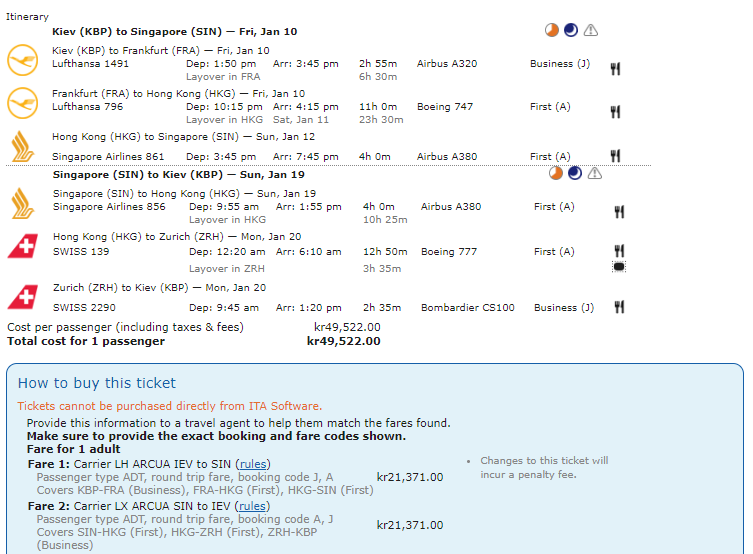This screenshot has width=753, height=554.
Task: Click meal icon for SWISS 2290 flight
Action: [619, 307]
